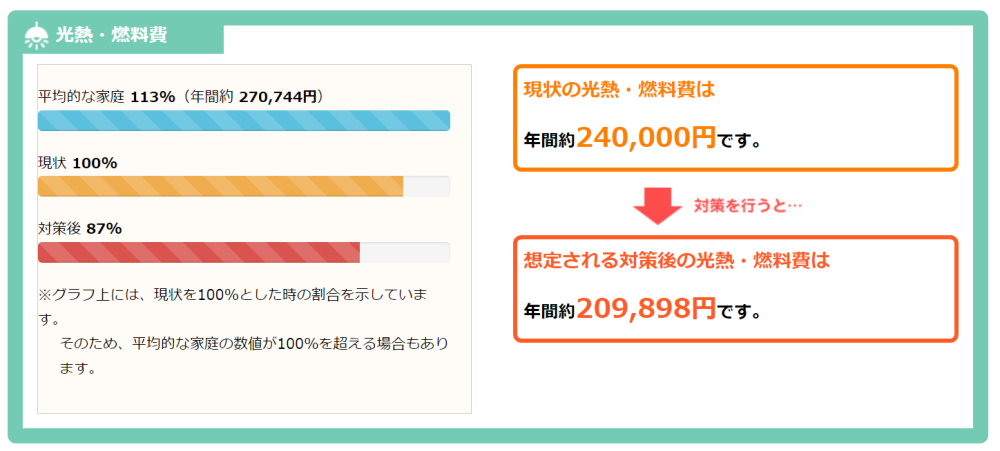This screenshot has width=1000, height=451.
Task: Click the blue average household progress bar
Action: [x=243, y=121]
